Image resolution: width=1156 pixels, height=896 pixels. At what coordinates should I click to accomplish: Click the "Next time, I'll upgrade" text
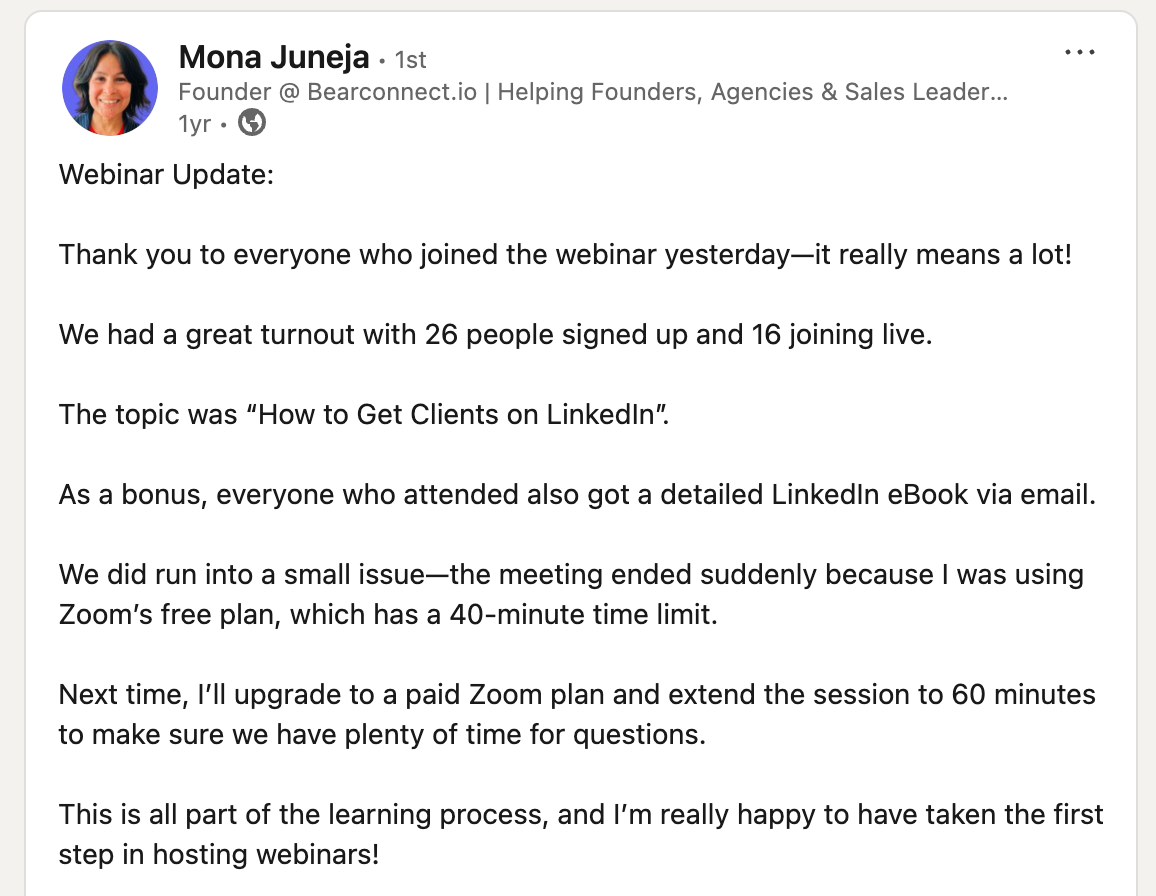click(196, 694)
